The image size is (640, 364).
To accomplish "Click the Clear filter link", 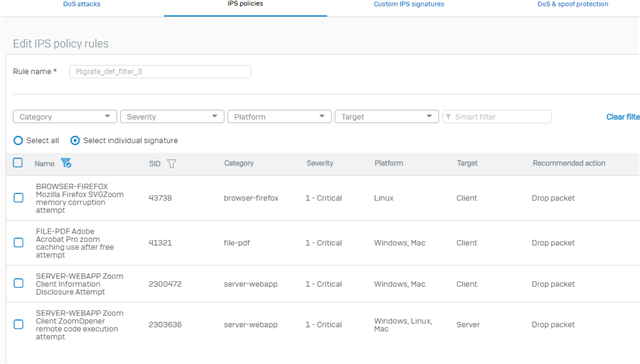I will click(x=623, y=117).
